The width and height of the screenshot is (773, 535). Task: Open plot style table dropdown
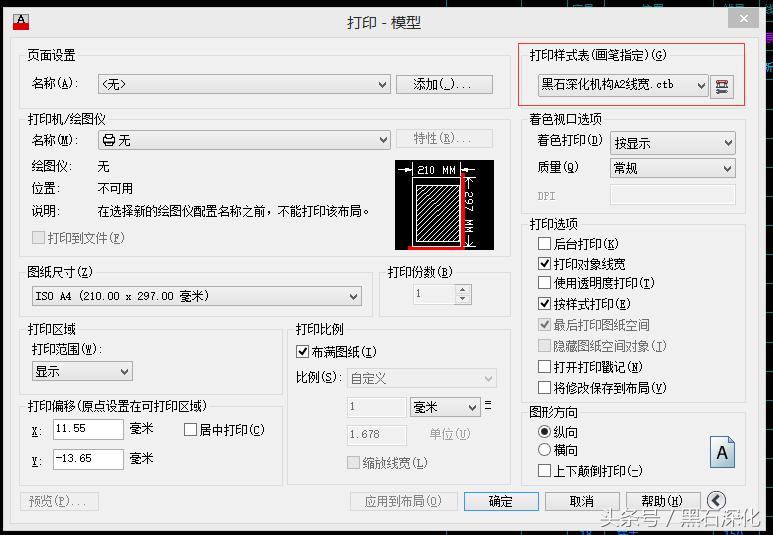[x=623, y=85]
